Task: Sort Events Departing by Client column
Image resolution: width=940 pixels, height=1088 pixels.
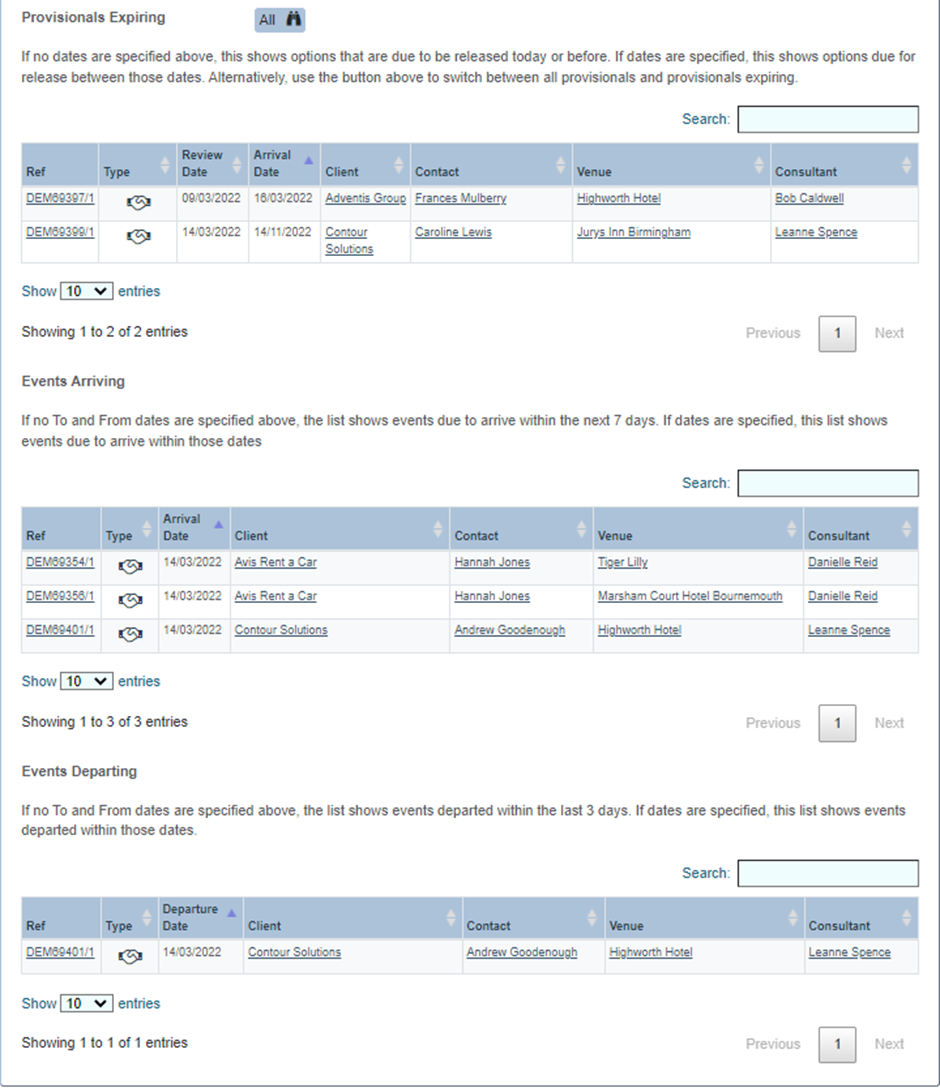Action: coord(352,917)
